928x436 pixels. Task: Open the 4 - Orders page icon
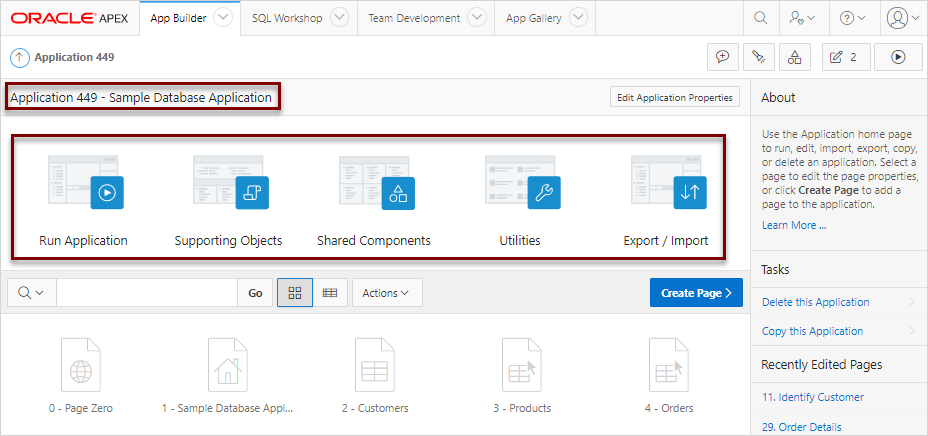(669, 364)
